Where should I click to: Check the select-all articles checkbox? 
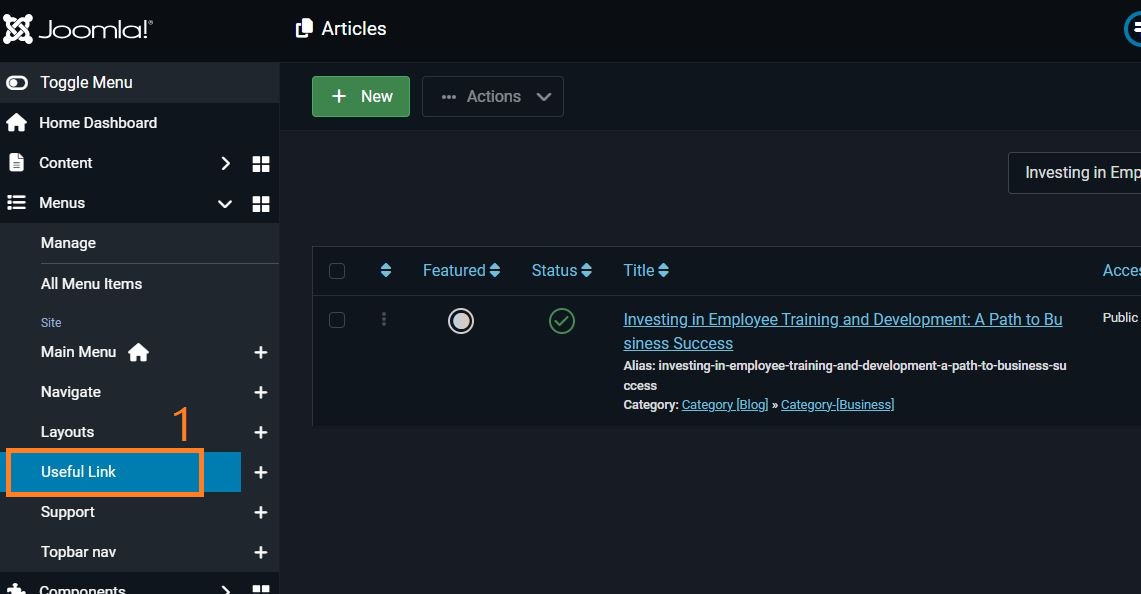point(337,271)
